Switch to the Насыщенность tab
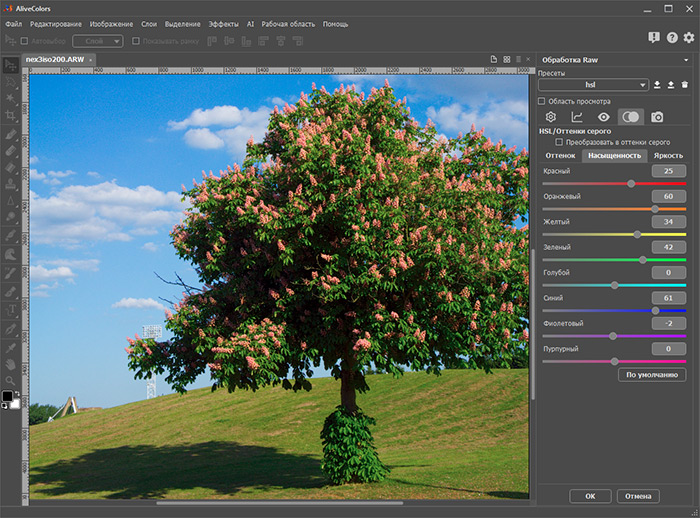This screenshot has height=518, width=700. (614, 155)
